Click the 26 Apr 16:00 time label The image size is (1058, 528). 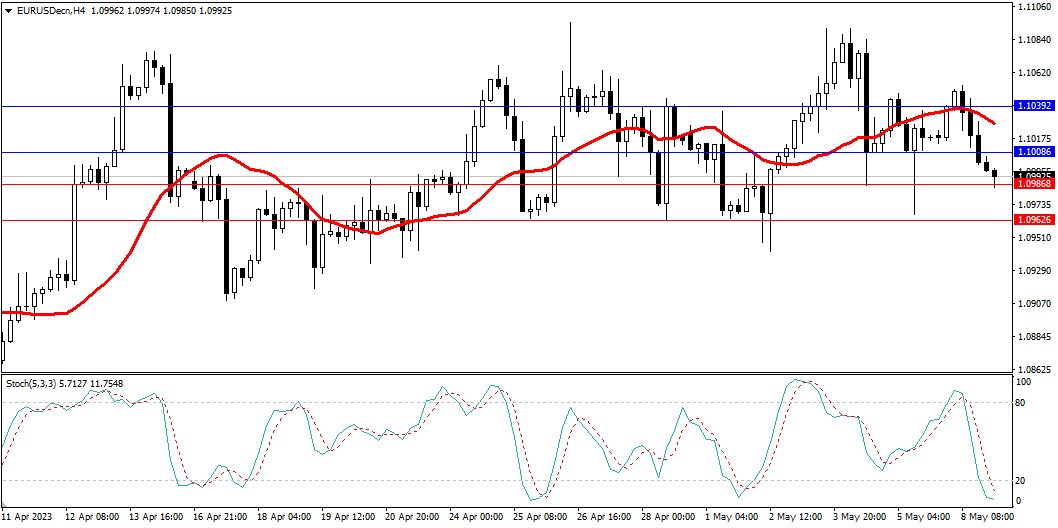[x=604, y=517]
